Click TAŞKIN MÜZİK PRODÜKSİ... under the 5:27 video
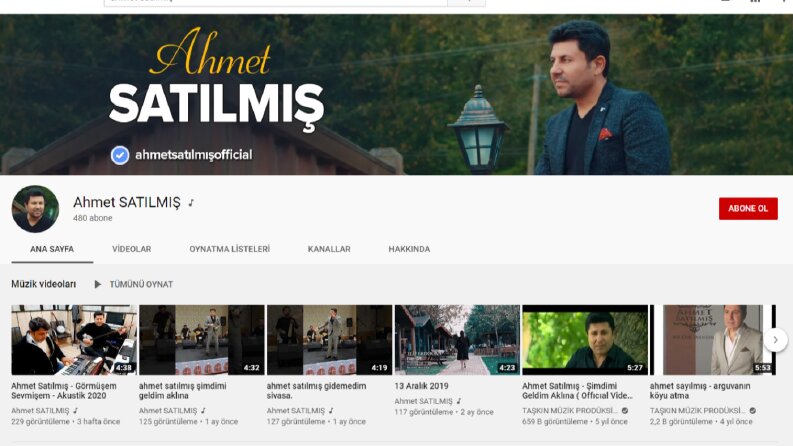Image resolution: width=793 pixels, height=446 pixels. coord(570,411)
